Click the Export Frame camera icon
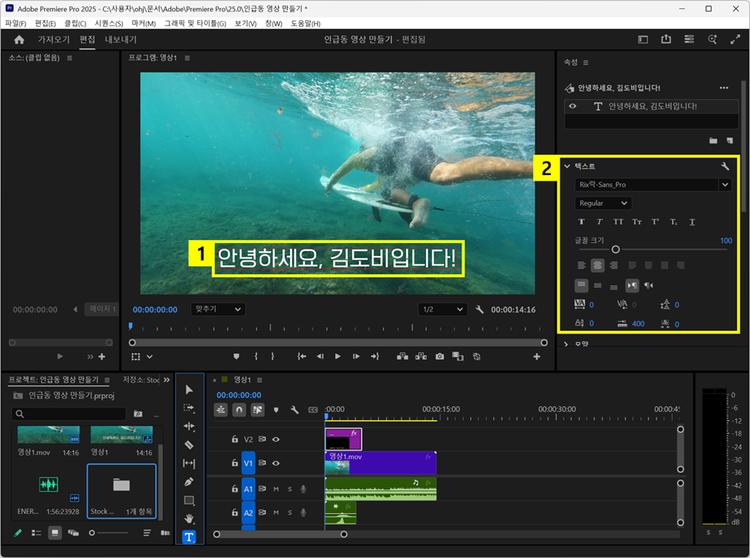The image size is (750, 558). point(439,356)
